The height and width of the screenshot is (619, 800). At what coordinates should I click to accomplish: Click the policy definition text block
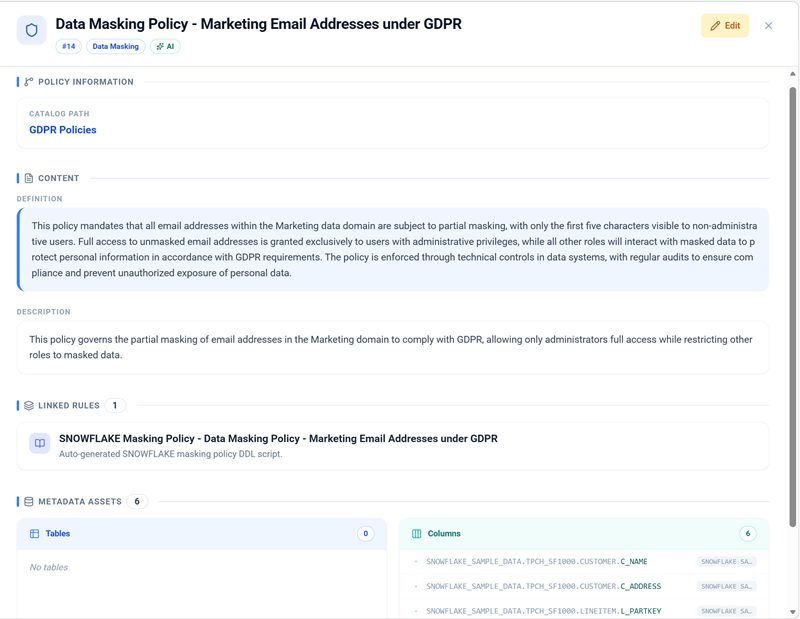[393, 250]
